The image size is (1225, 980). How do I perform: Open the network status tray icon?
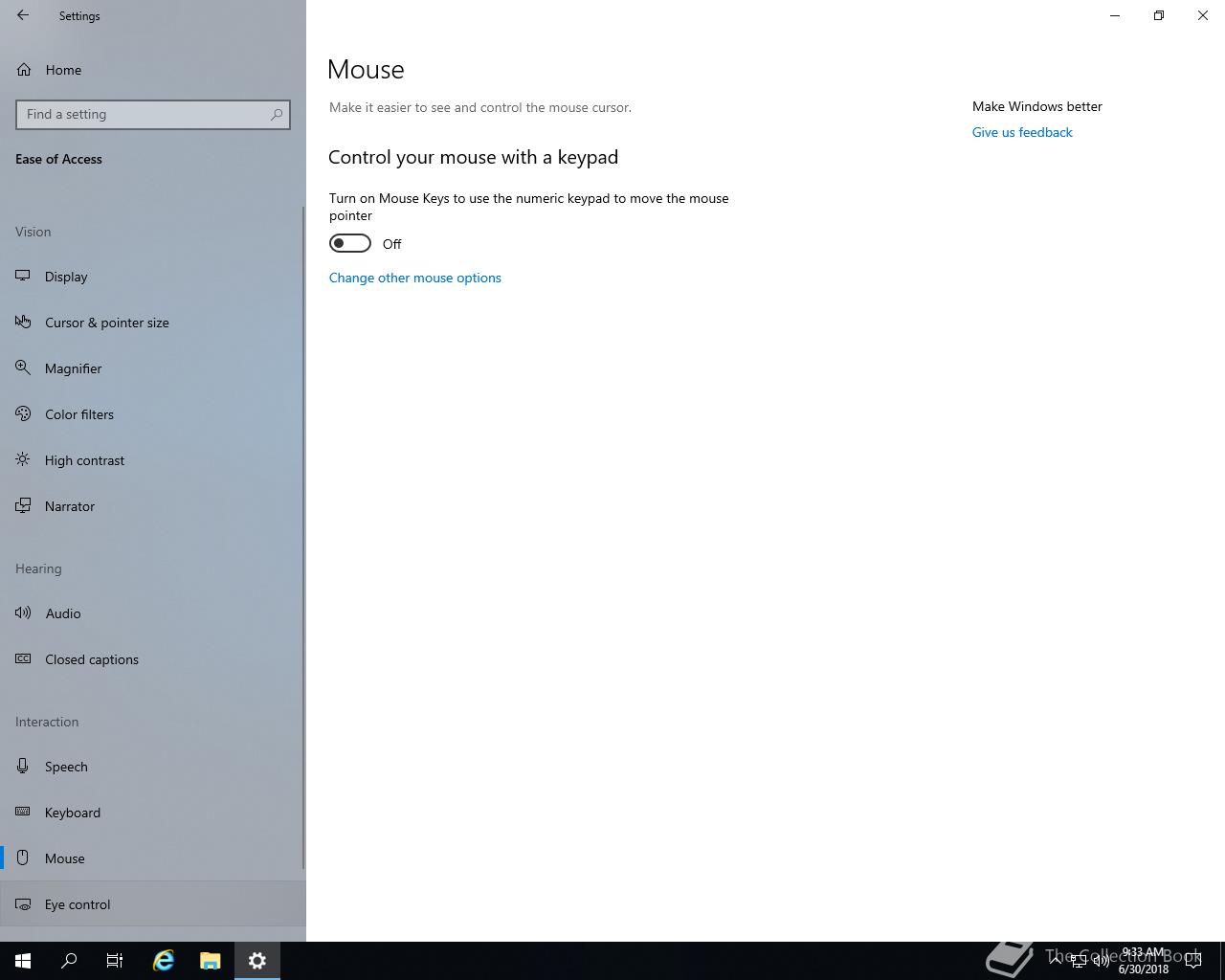(1079, 961)
